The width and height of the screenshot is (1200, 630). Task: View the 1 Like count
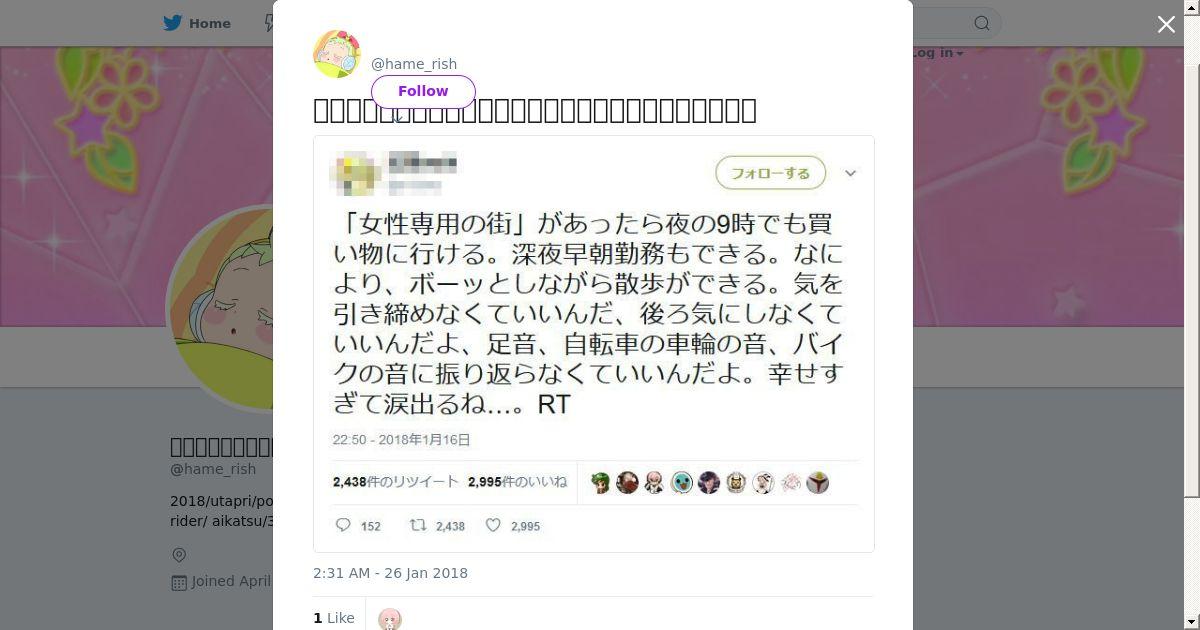(x=334, y=618)
